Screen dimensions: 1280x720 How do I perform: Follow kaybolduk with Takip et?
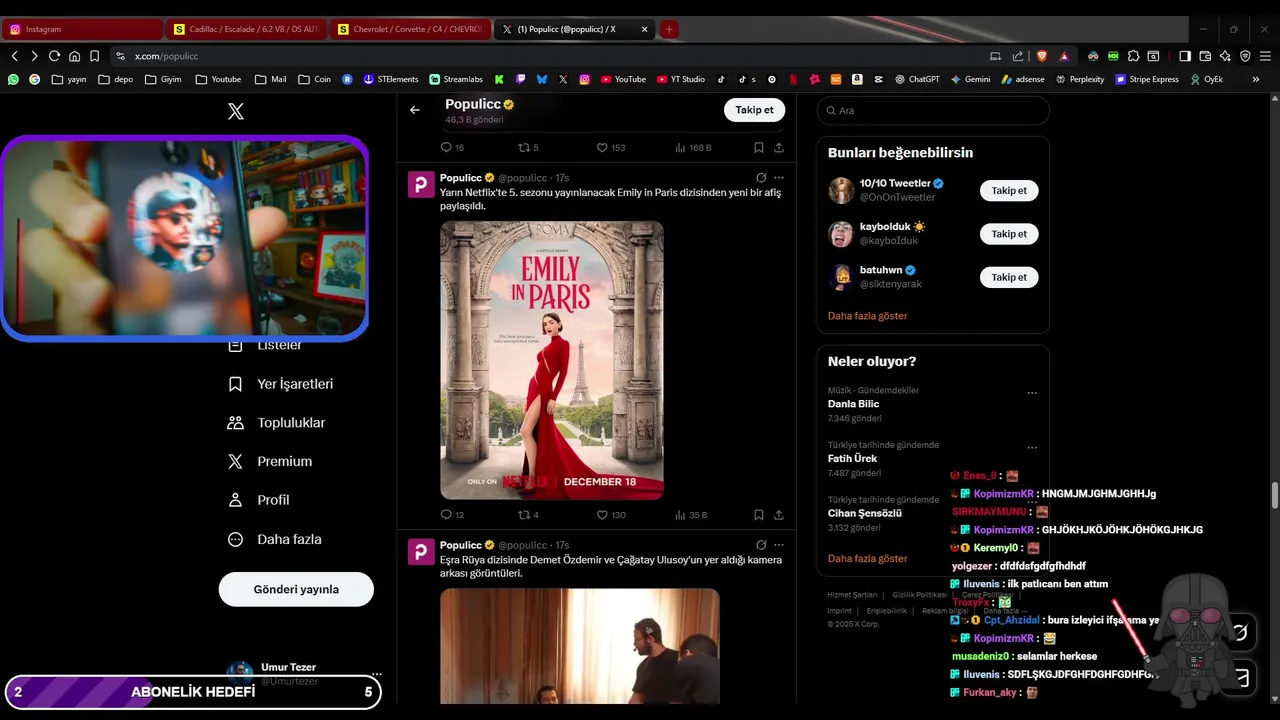[1009, 234]
